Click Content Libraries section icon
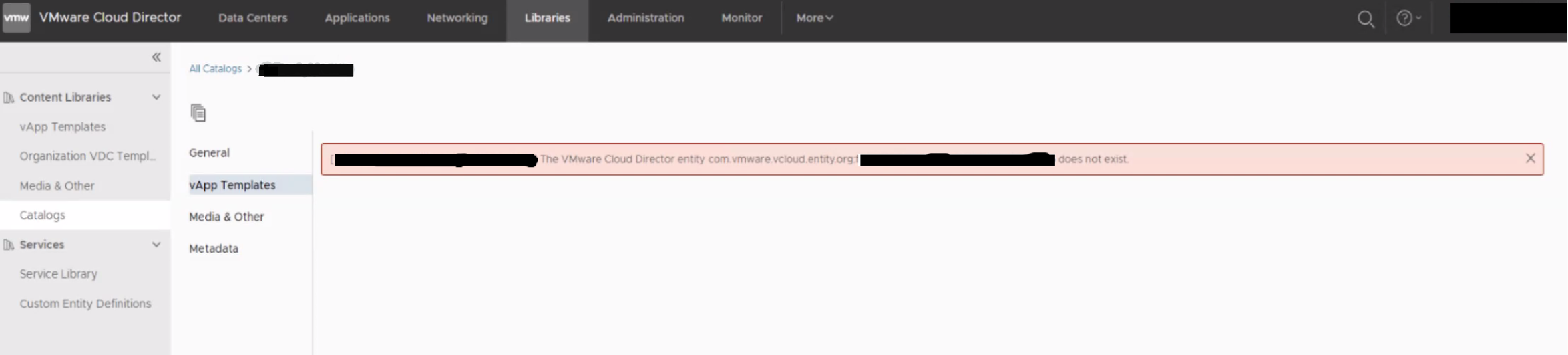 coord(9,98)
